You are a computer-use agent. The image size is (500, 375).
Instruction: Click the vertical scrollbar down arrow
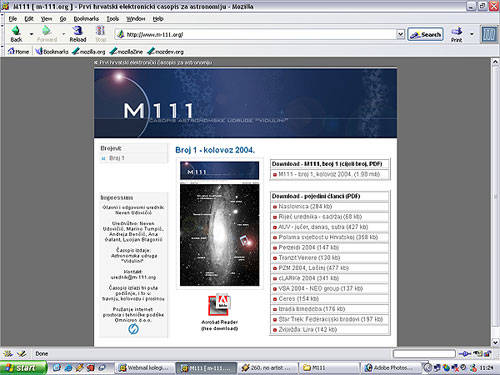[x=495, y=342]
